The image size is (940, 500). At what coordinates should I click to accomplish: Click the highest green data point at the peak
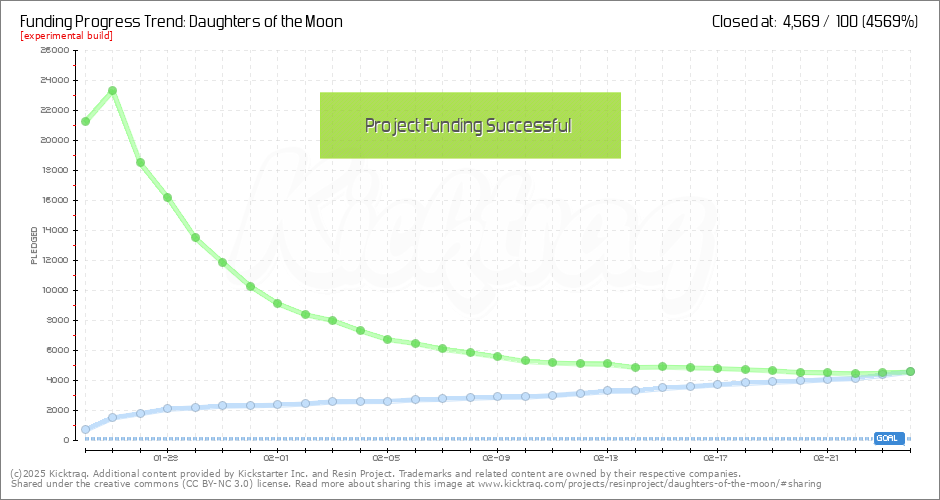tap(113, 91)
